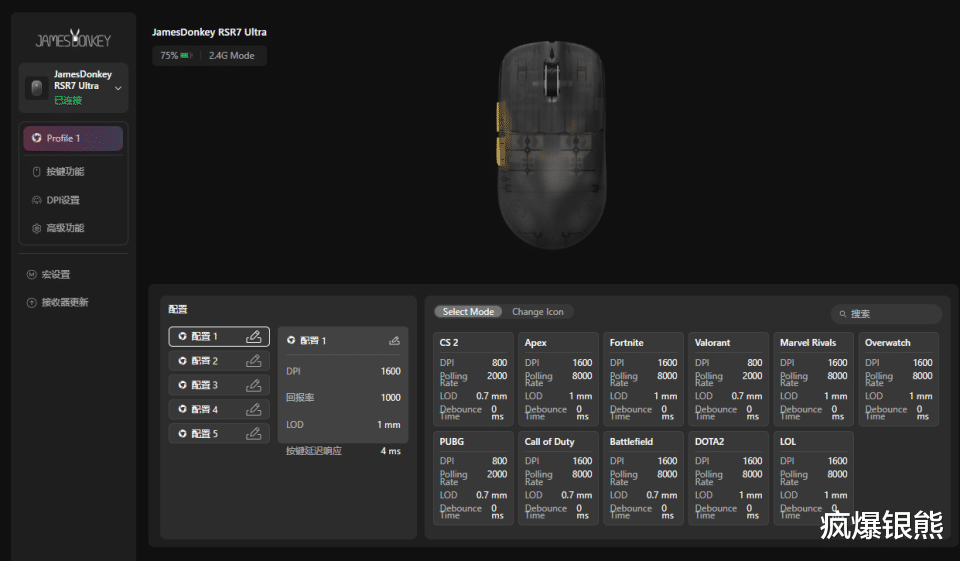
Task: Choose the Valorant preset card
Action: pyautogui.click(x=729, y=379)
